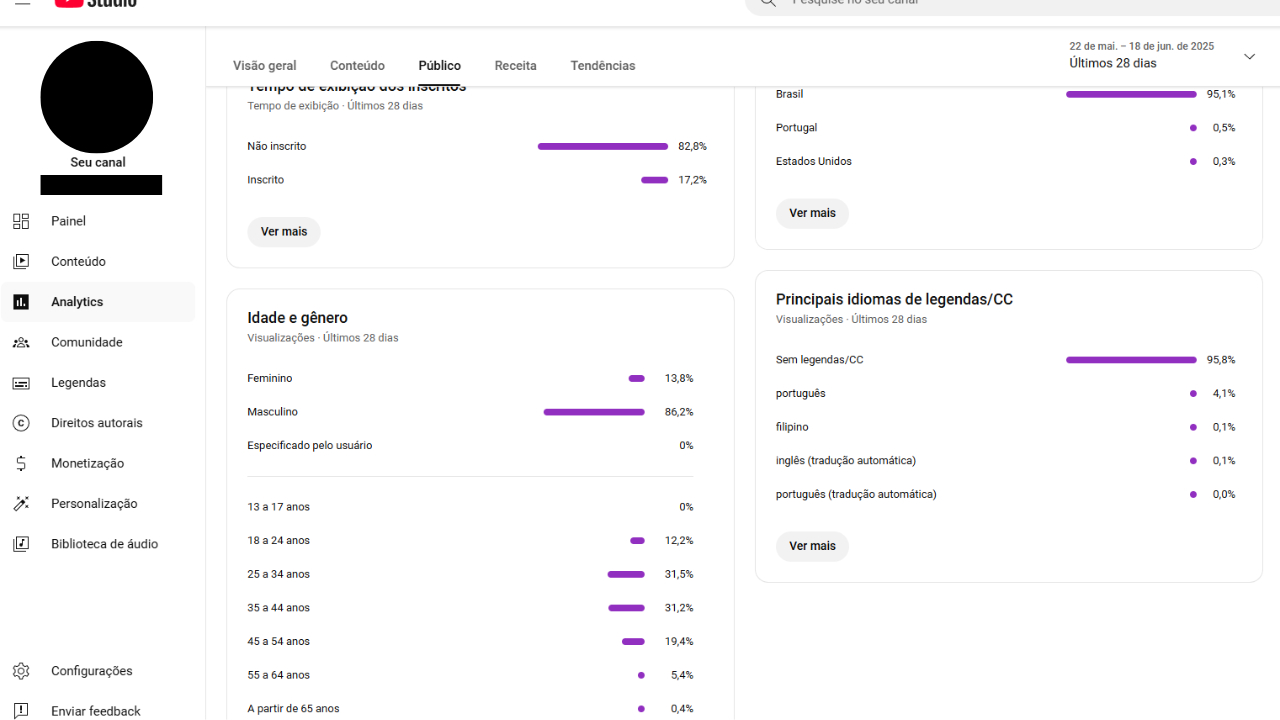Click the Especificado pelo usuário row
The height and width of the screenshot is (720, 1280).
click(470, 446)
